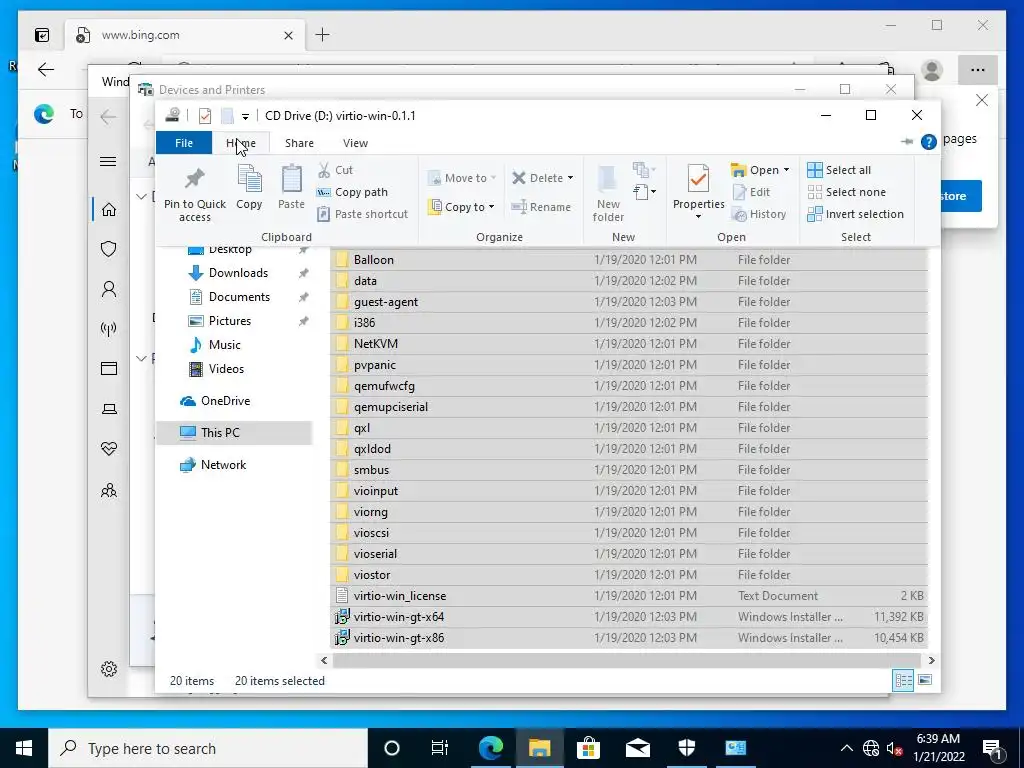Image resolution: width=1024 pixels, height=768 pixels.
Task: Cut the selected files
Action: [336, 170]
